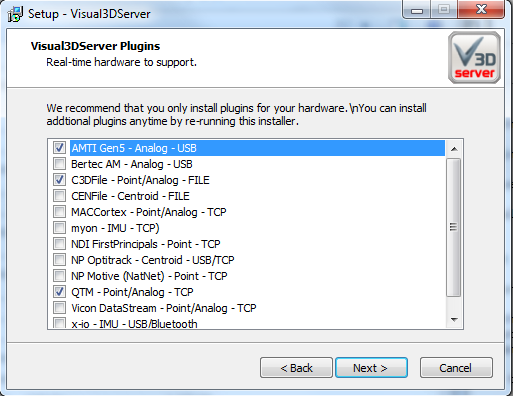Go to the previous step with Back
513x396 pixels.
point(296,368)
